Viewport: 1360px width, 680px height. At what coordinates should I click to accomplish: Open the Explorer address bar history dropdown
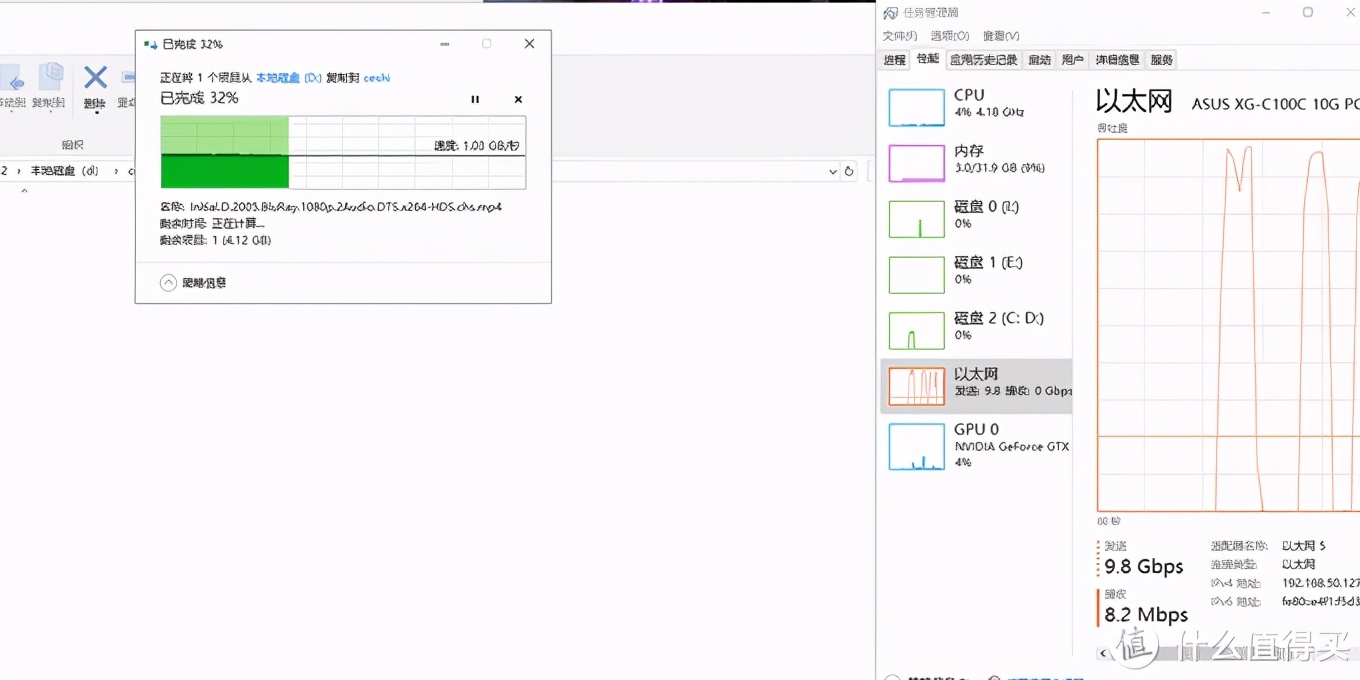[x=833, y=171]
